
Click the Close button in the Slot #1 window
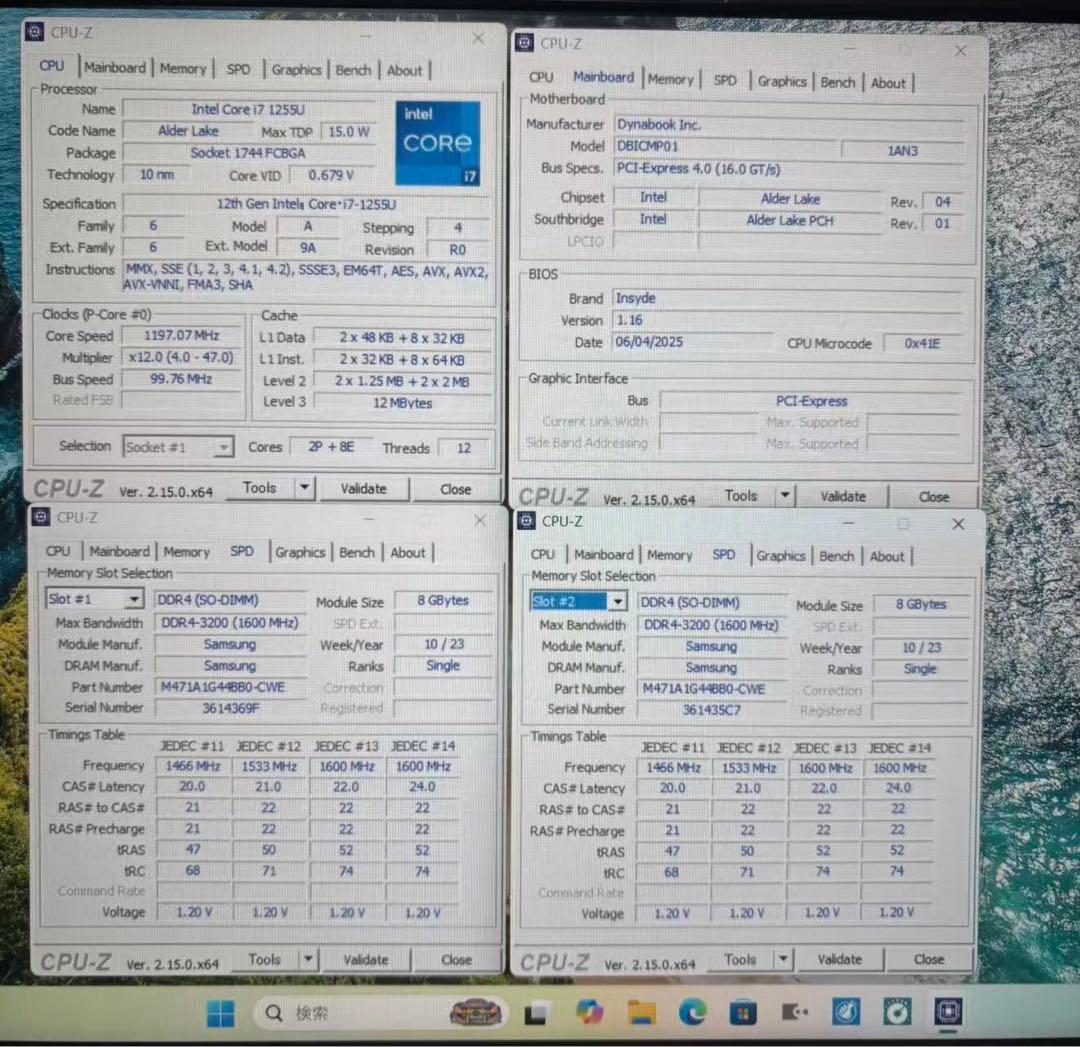[x=456, y=960]
